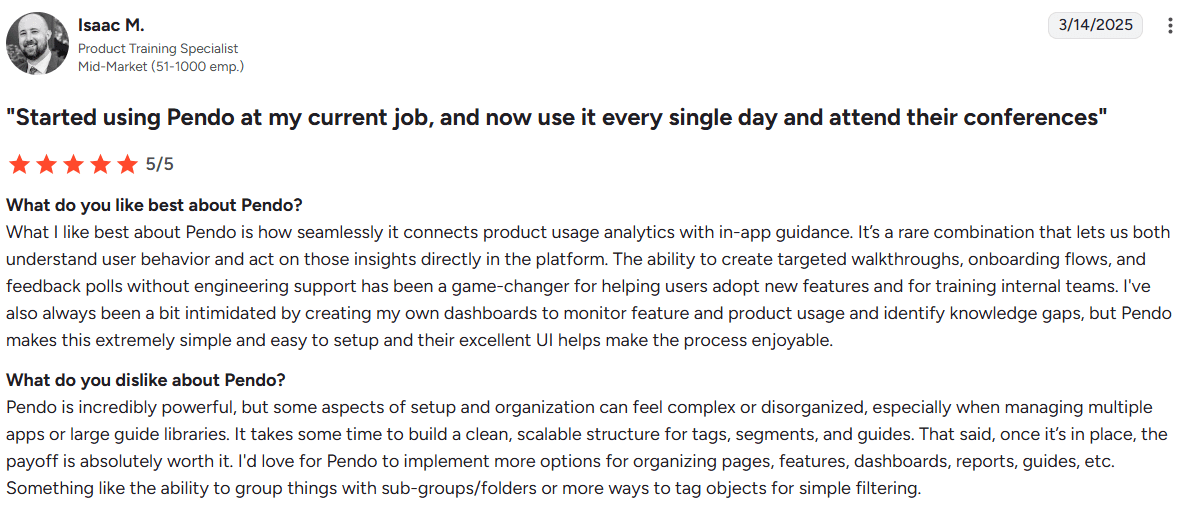Click Isaac M.'s profile photo
The image size is (1192, 505).
pos(37,43)
